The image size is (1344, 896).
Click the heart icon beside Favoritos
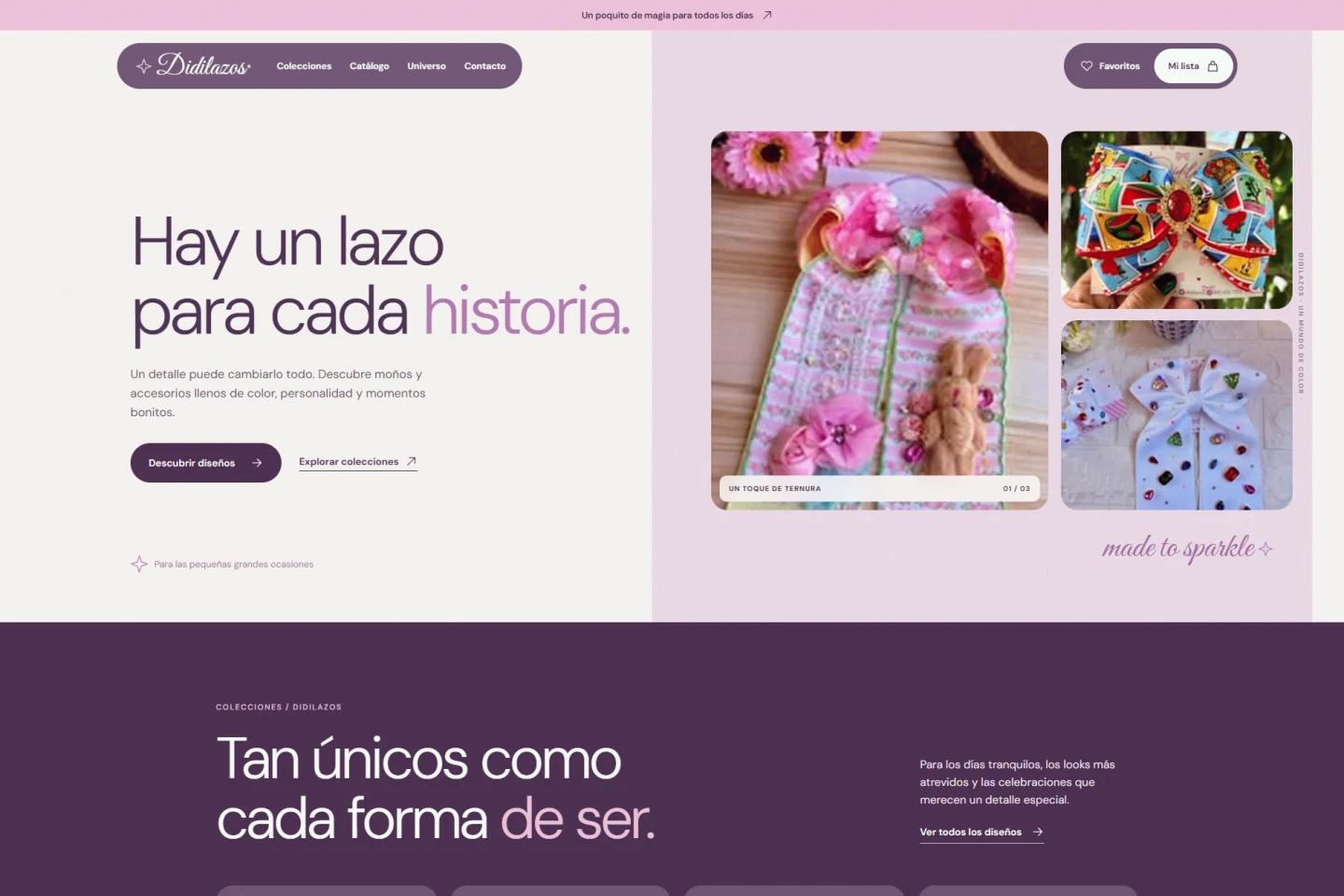(x=1086, y=66)
